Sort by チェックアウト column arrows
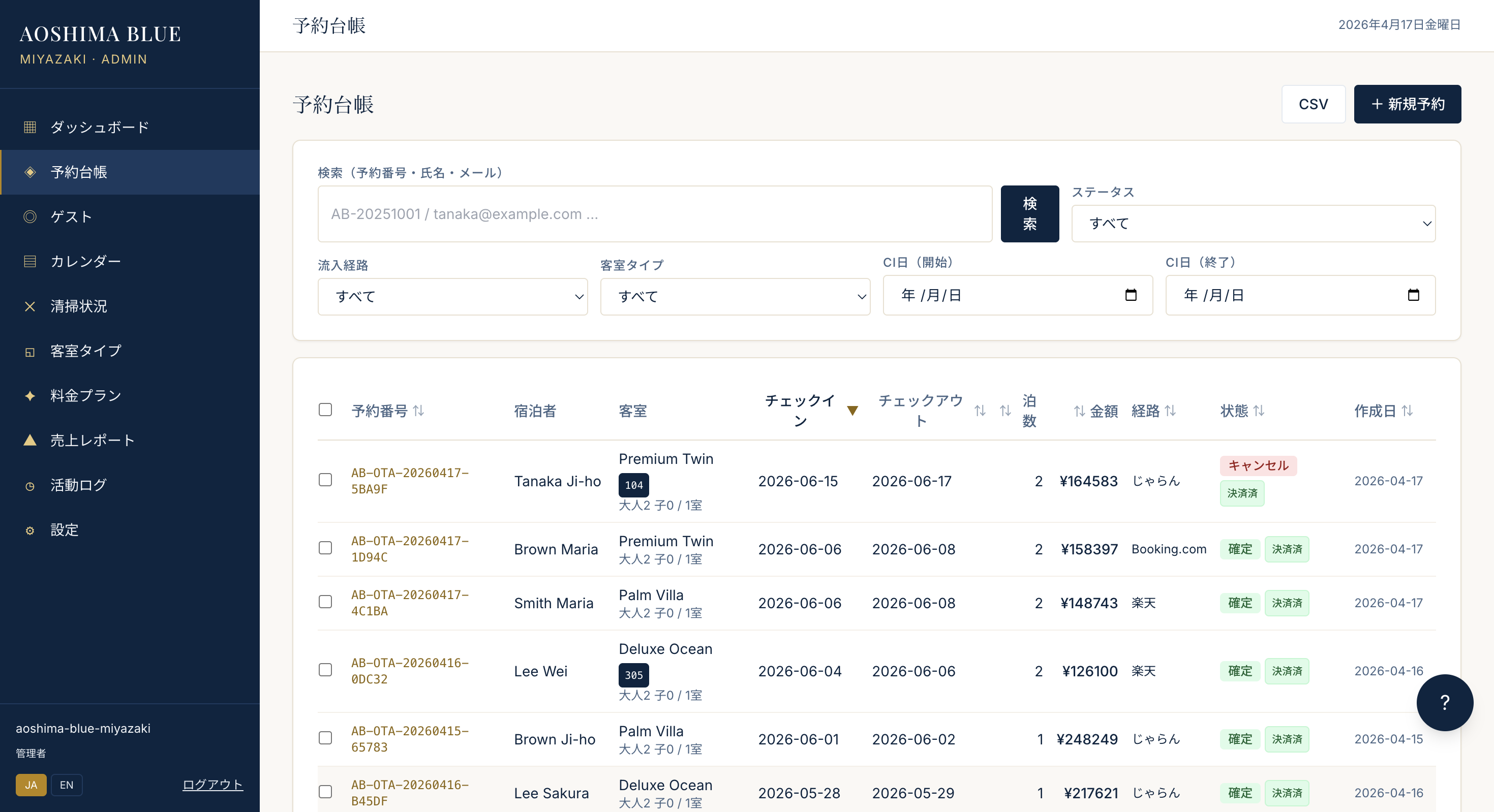1494x812 pixels. pos(980,411)
